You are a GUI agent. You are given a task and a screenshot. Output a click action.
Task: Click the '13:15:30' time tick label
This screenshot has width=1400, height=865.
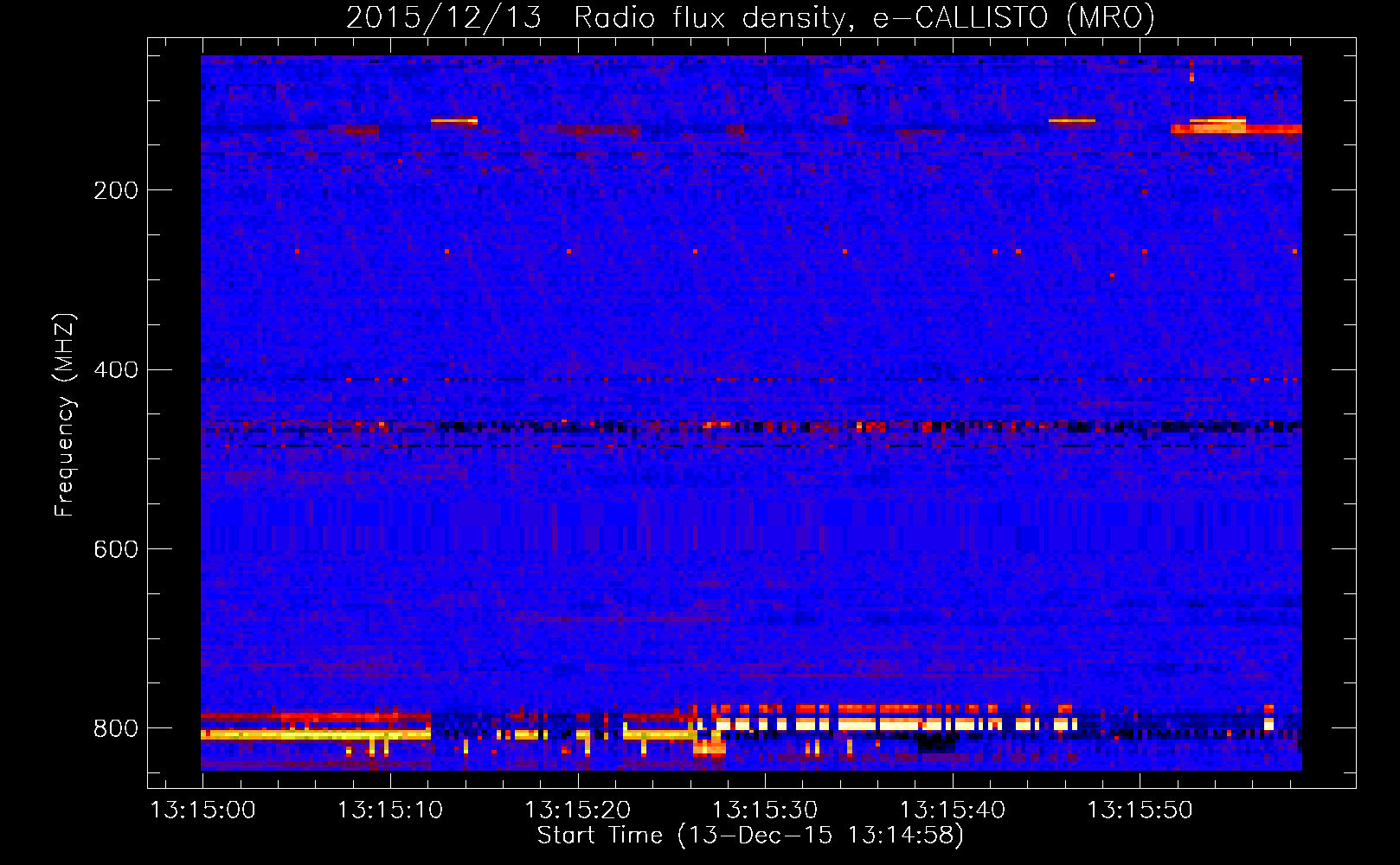[765, 811]
